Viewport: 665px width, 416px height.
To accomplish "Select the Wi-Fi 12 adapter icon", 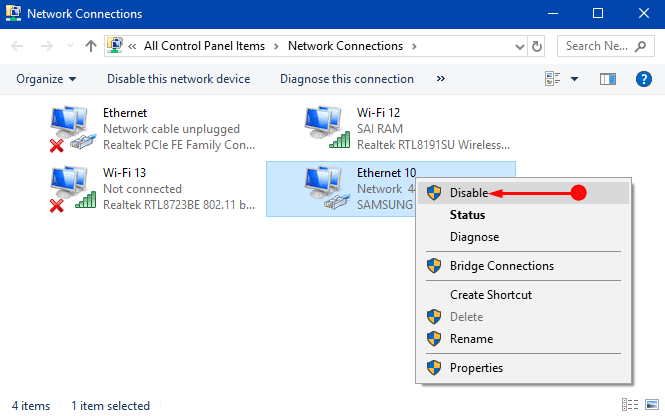I will pyautogui.click(x=327, y=128).
